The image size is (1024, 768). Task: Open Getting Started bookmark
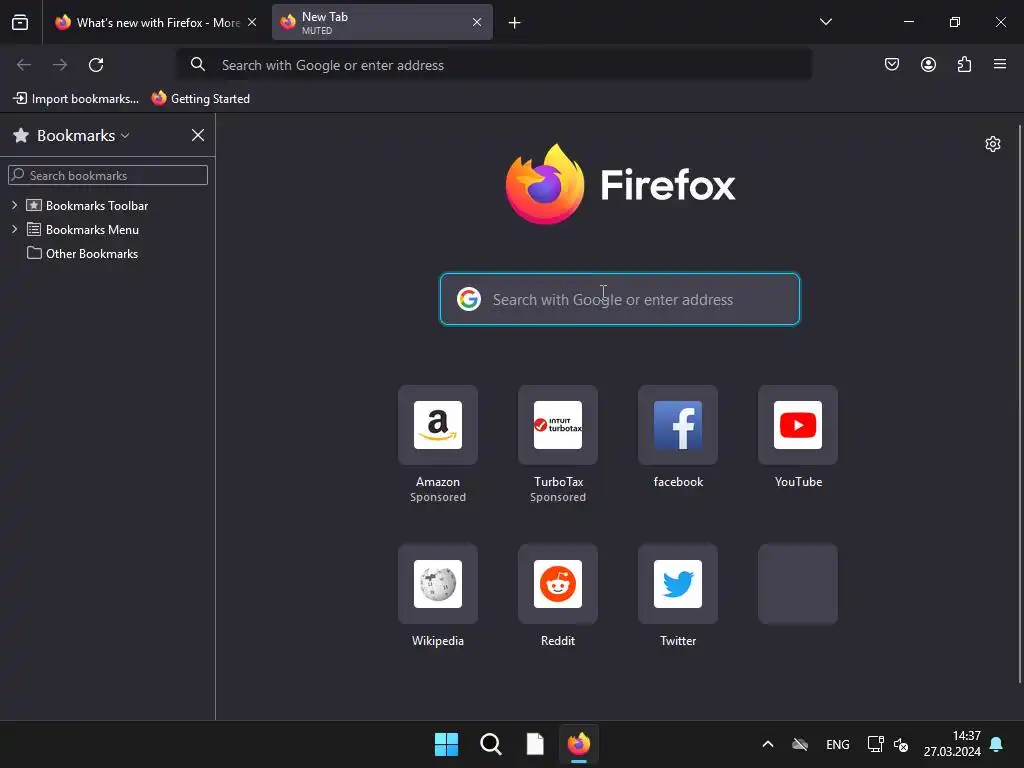point(200,99)
